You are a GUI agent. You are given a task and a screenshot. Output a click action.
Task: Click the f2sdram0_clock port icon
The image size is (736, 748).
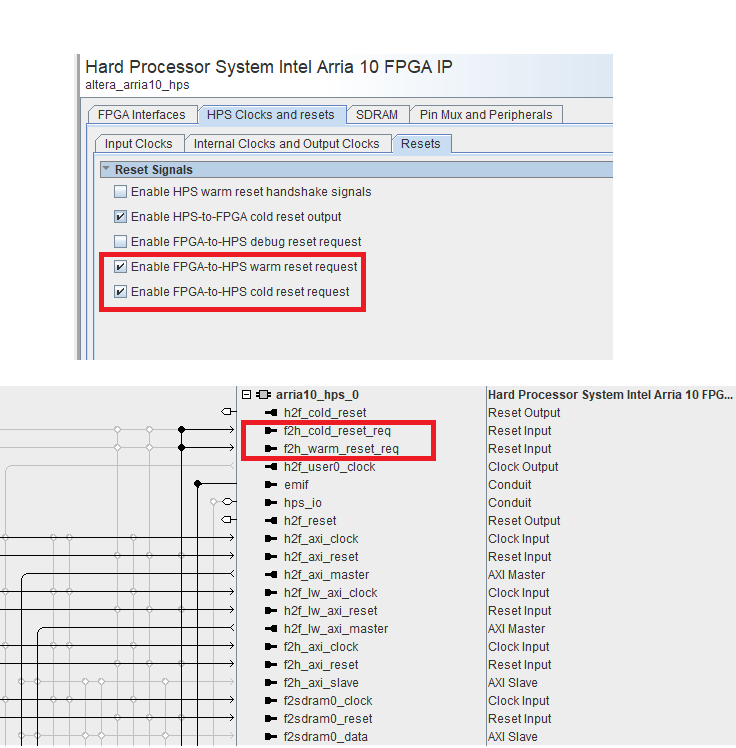click(271, 700)
